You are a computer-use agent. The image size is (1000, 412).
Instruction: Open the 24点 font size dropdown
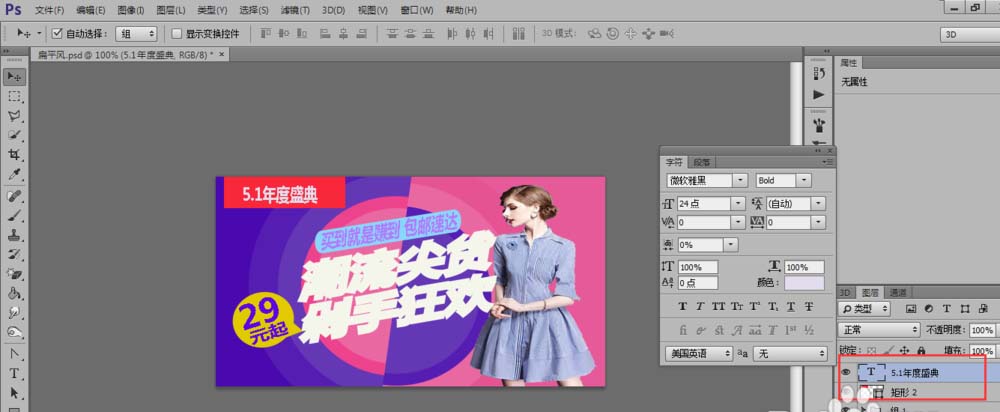(710, 203)
